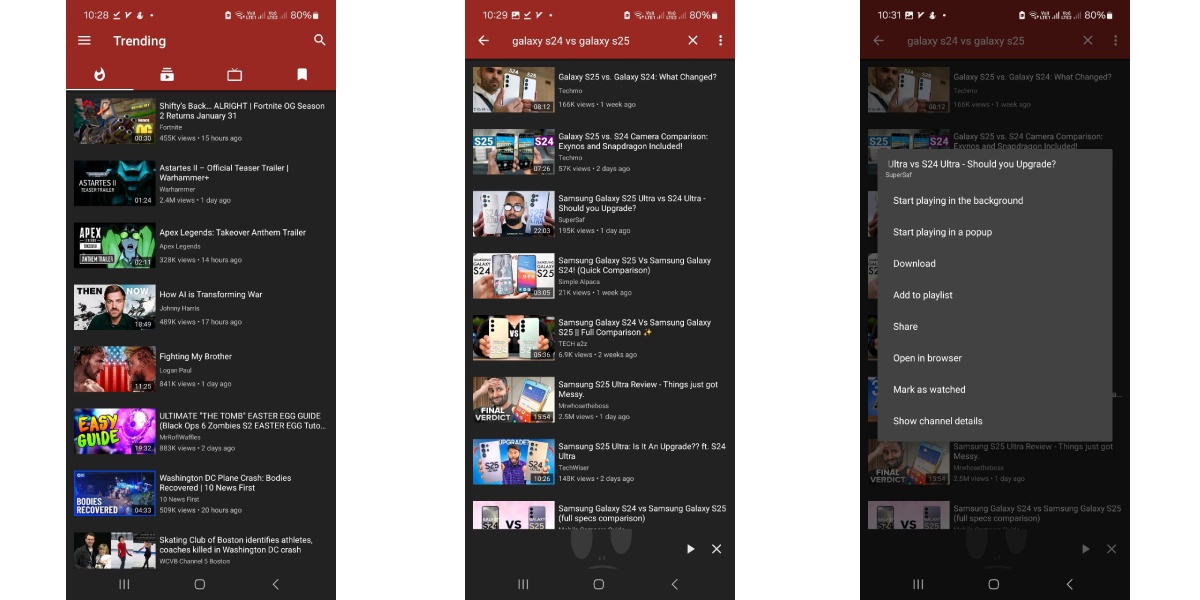
Task: Open ULTIMATE THE TOMB Easter Egg Guide
Action: 201,431
